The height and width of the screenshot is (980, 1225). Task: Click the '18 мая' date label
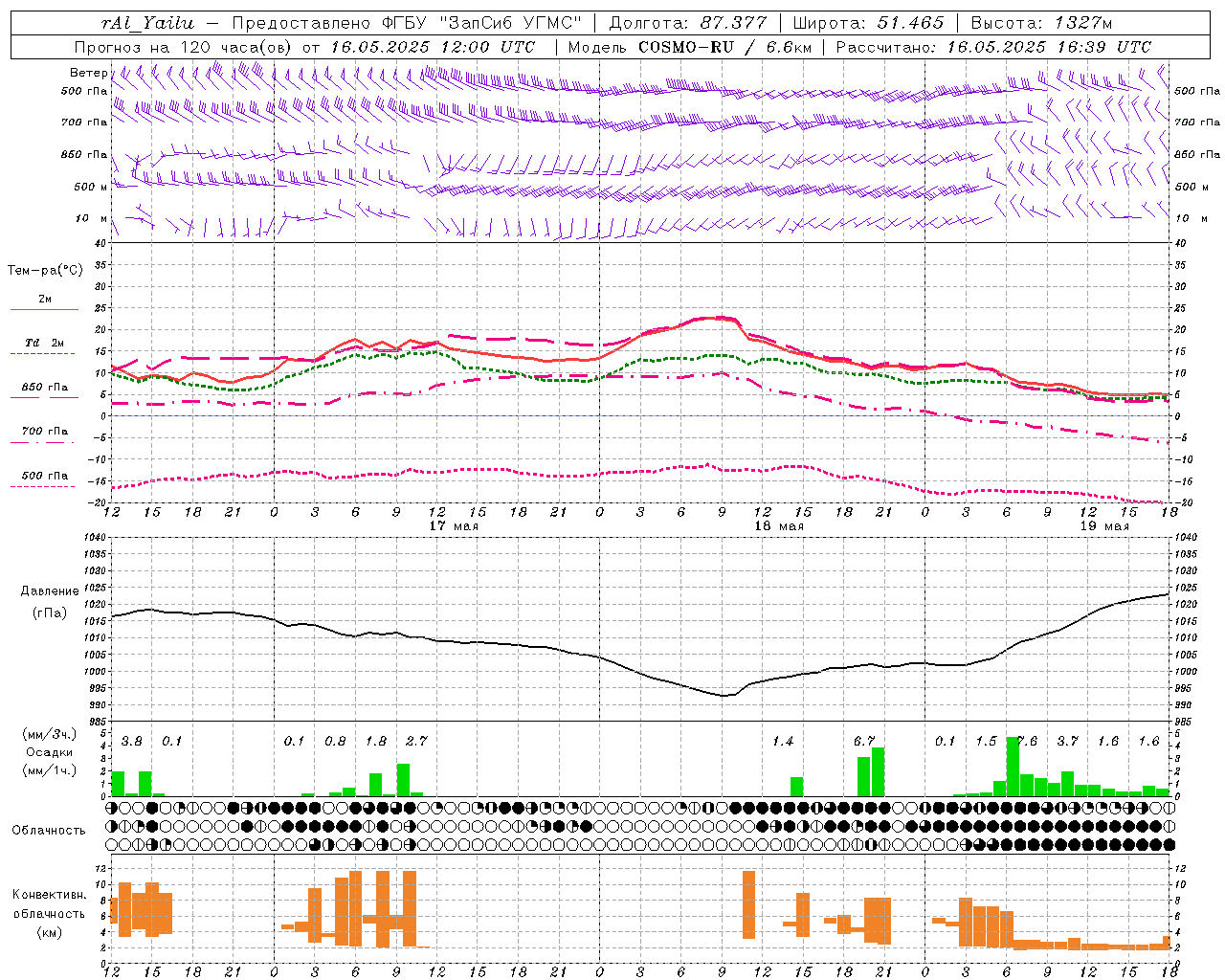778,526
